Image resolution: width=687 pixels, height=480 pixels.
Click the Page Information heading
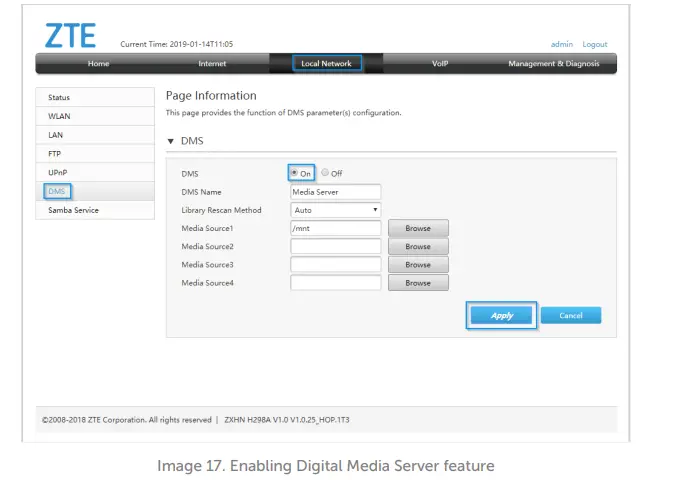(211, 95)
